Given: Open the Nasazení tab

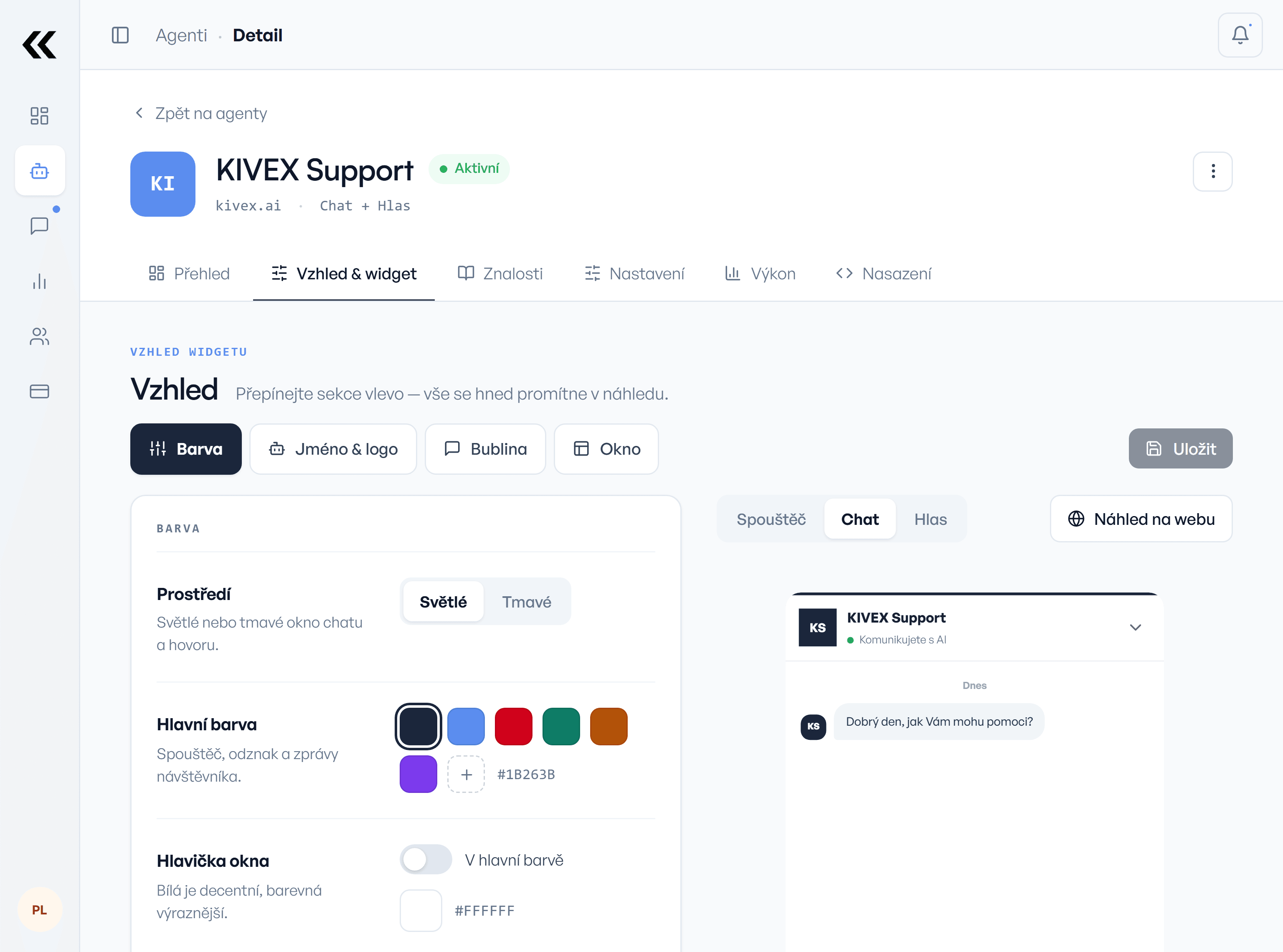Looking at the screenshot, I should pos(883,273).
